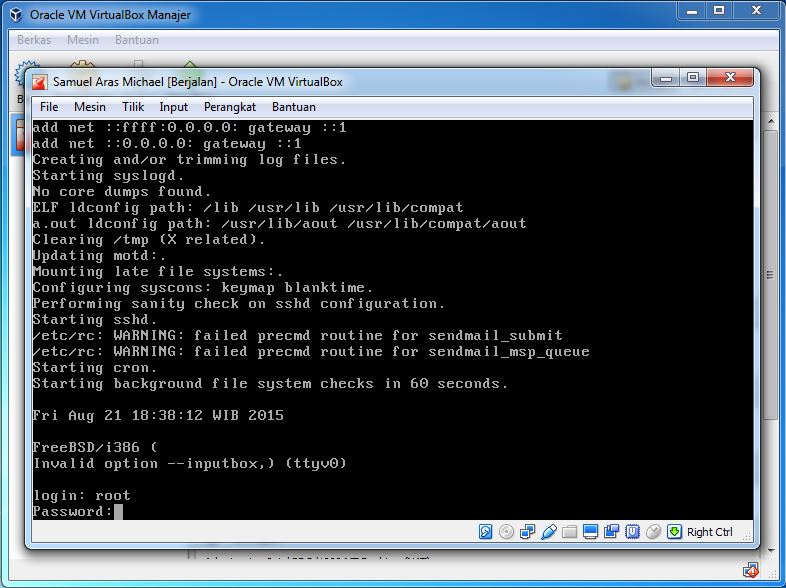Click the sendmail_msp_queue warning line

point(311,351)
